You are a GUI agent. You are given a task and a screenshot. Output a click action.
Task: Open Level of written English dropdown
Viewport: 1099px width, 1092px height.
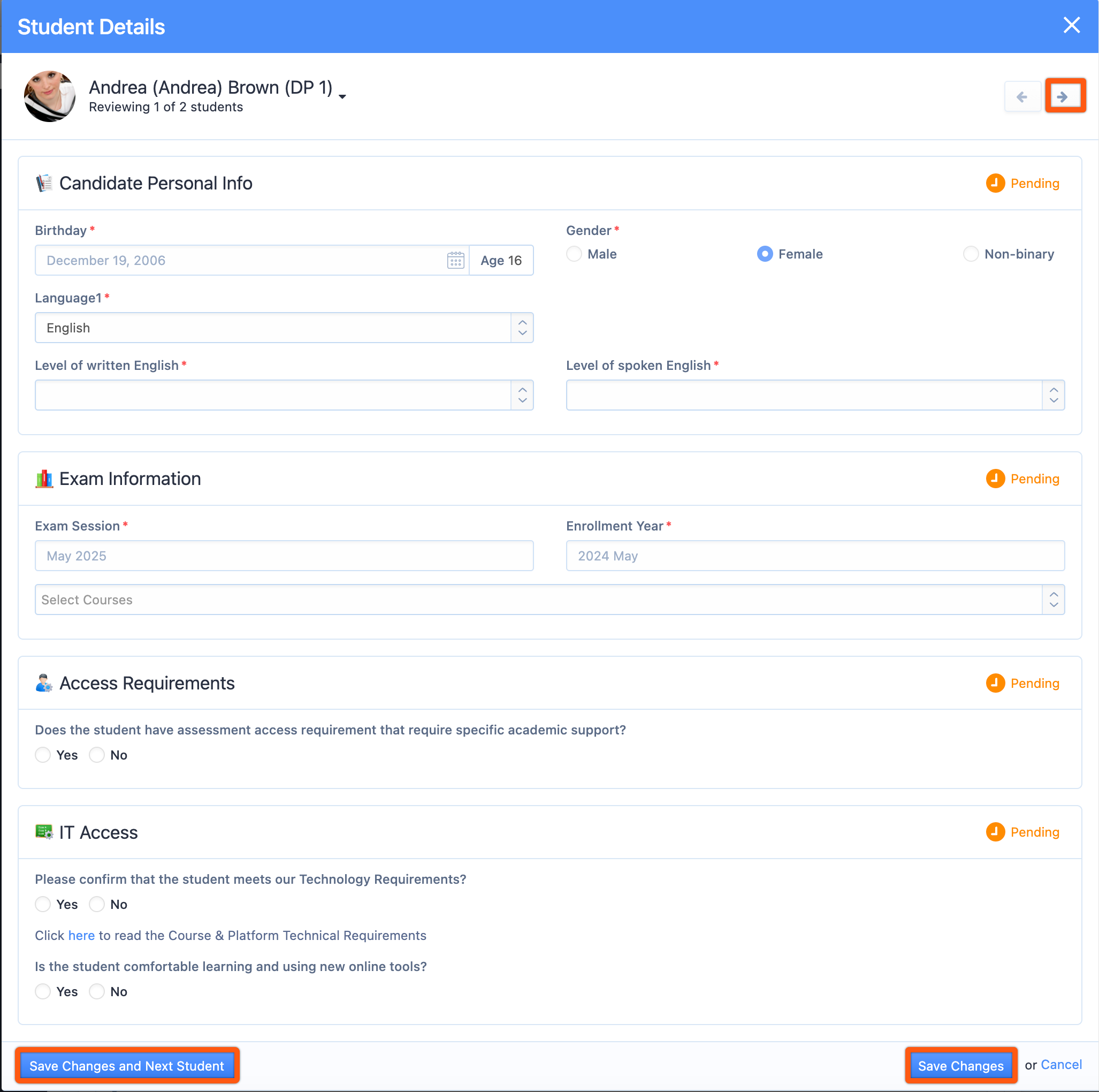pyautogui.click(x=284, y=395)
